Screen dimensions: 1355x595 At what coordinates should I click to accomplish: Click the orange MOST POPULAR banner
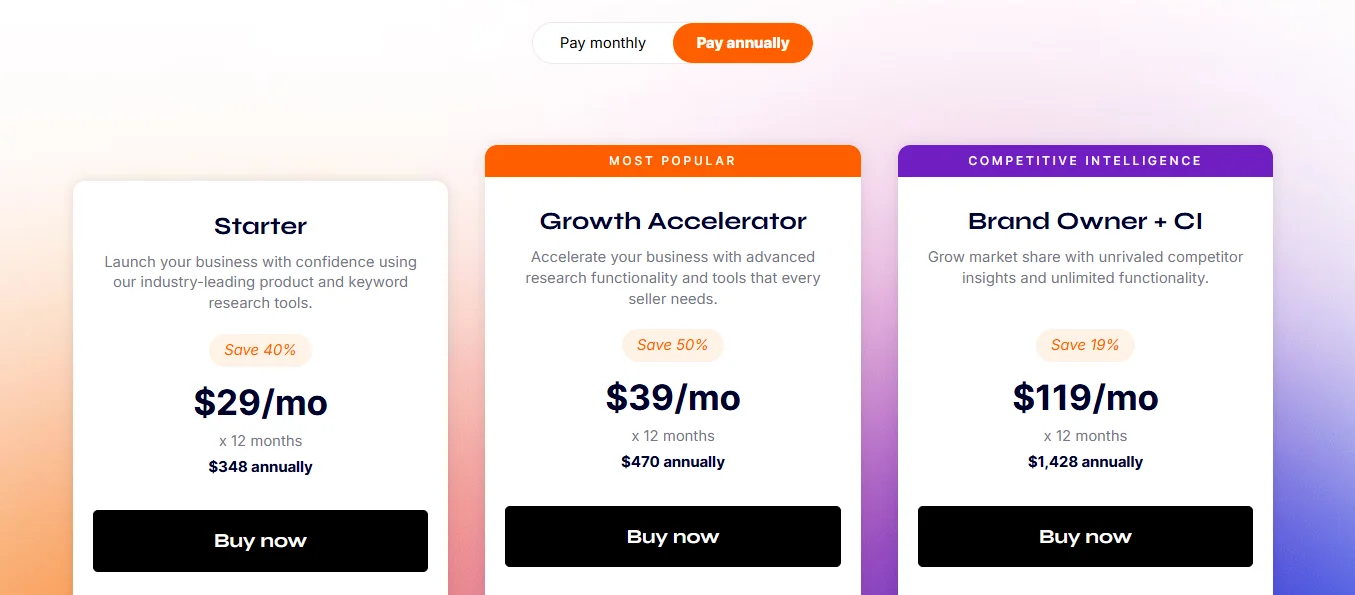click(x=673, y=161)
